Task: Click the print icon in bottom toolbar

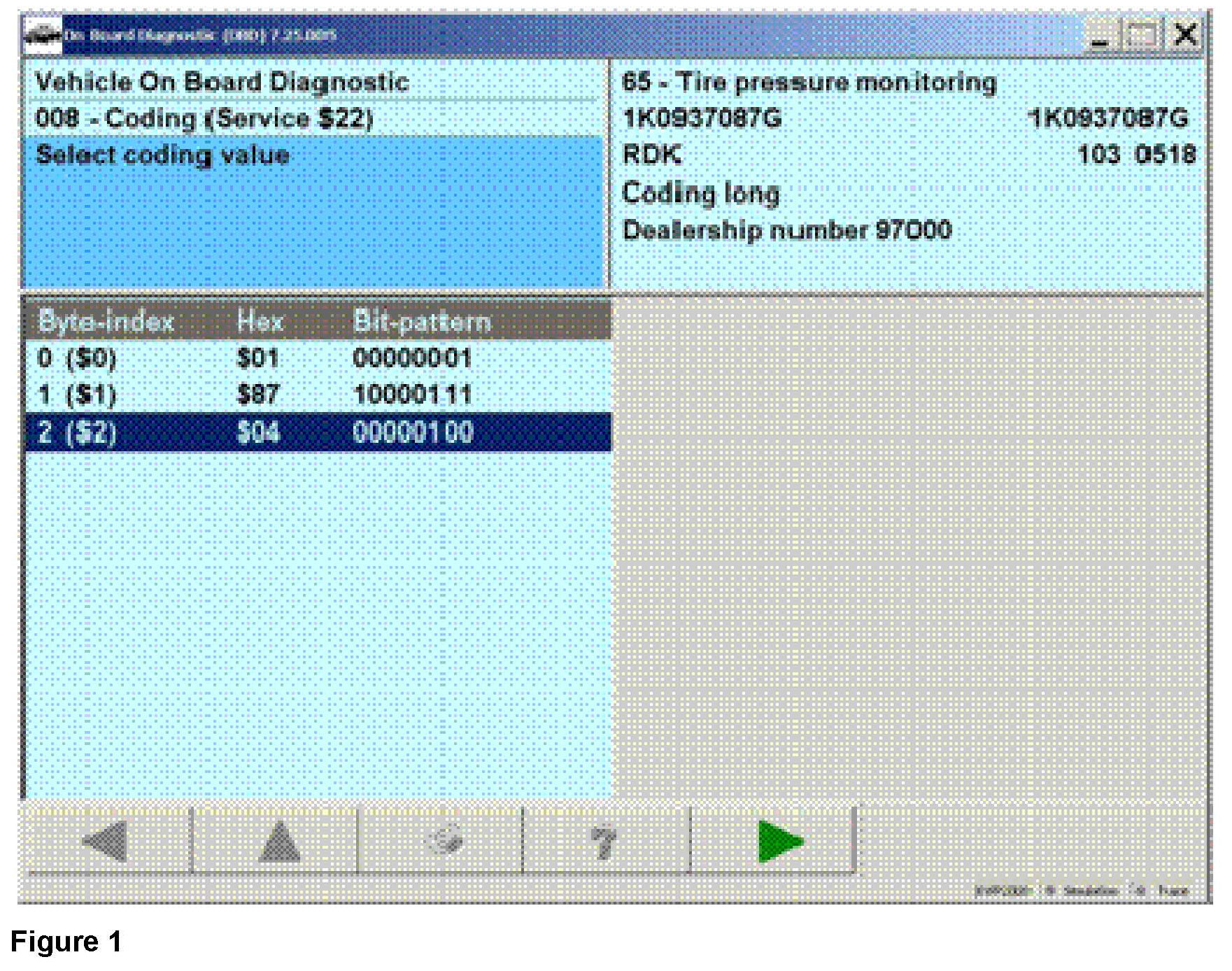Action: click(443, 840)
